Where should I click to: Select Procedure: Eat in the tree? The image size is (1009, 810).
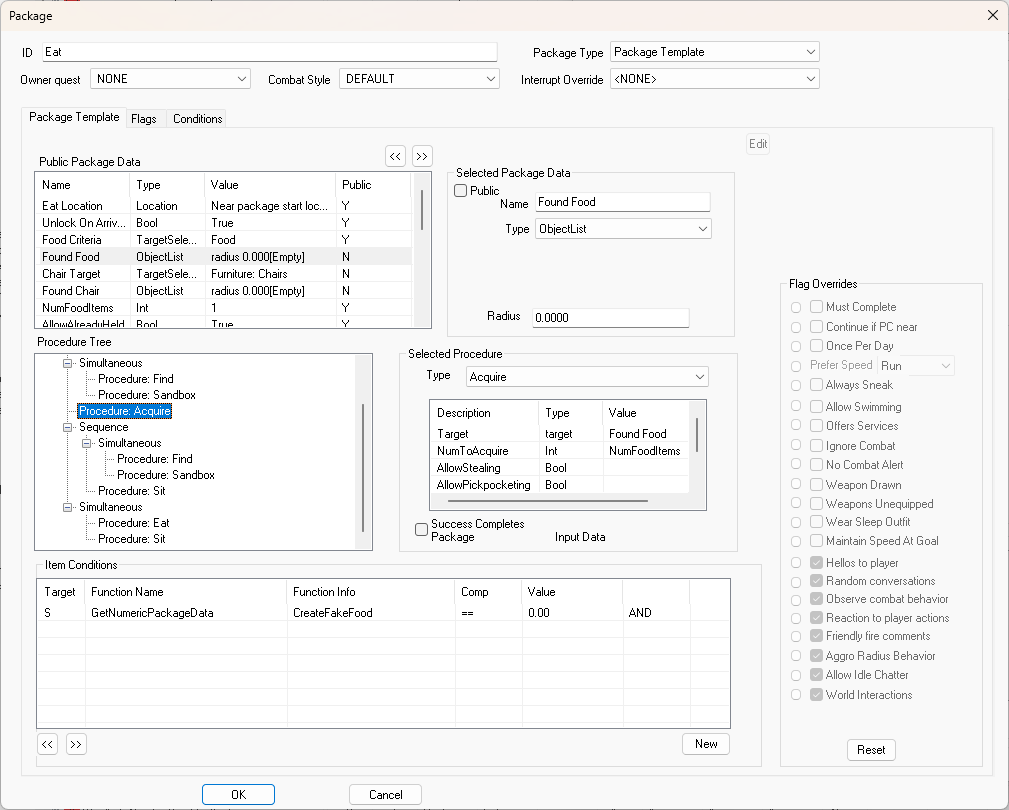(x=134, y=523)
